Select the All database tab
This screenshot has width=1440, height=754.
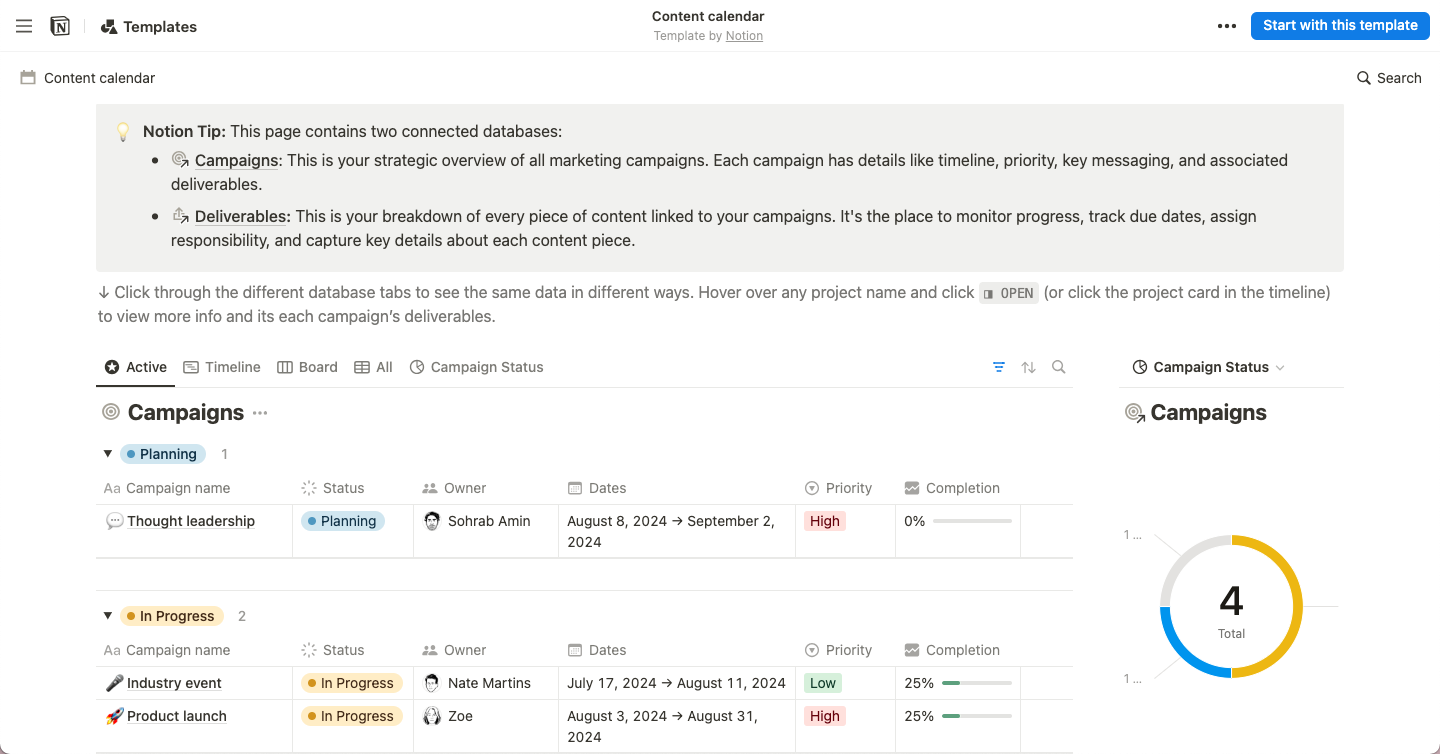coord(373,367)
